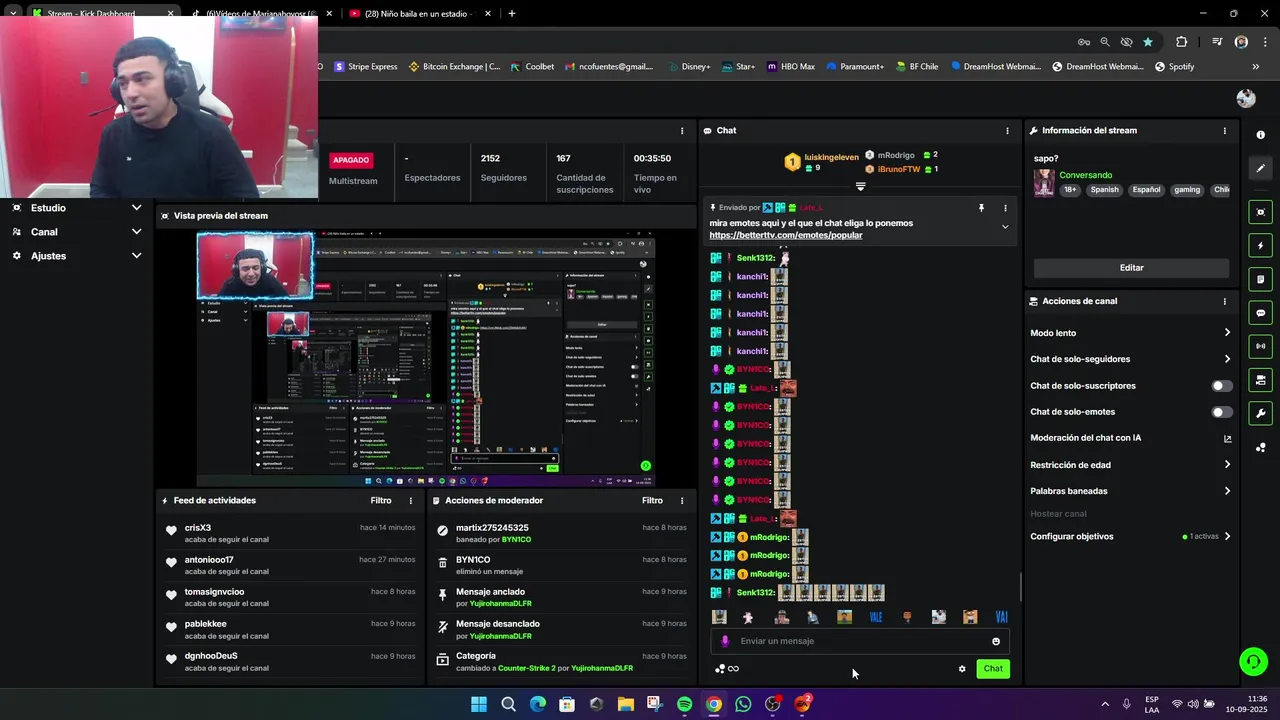Expand the Estudio sidebar section
The width and height of the screenshot is (1280, 720).
click(76, 208)
